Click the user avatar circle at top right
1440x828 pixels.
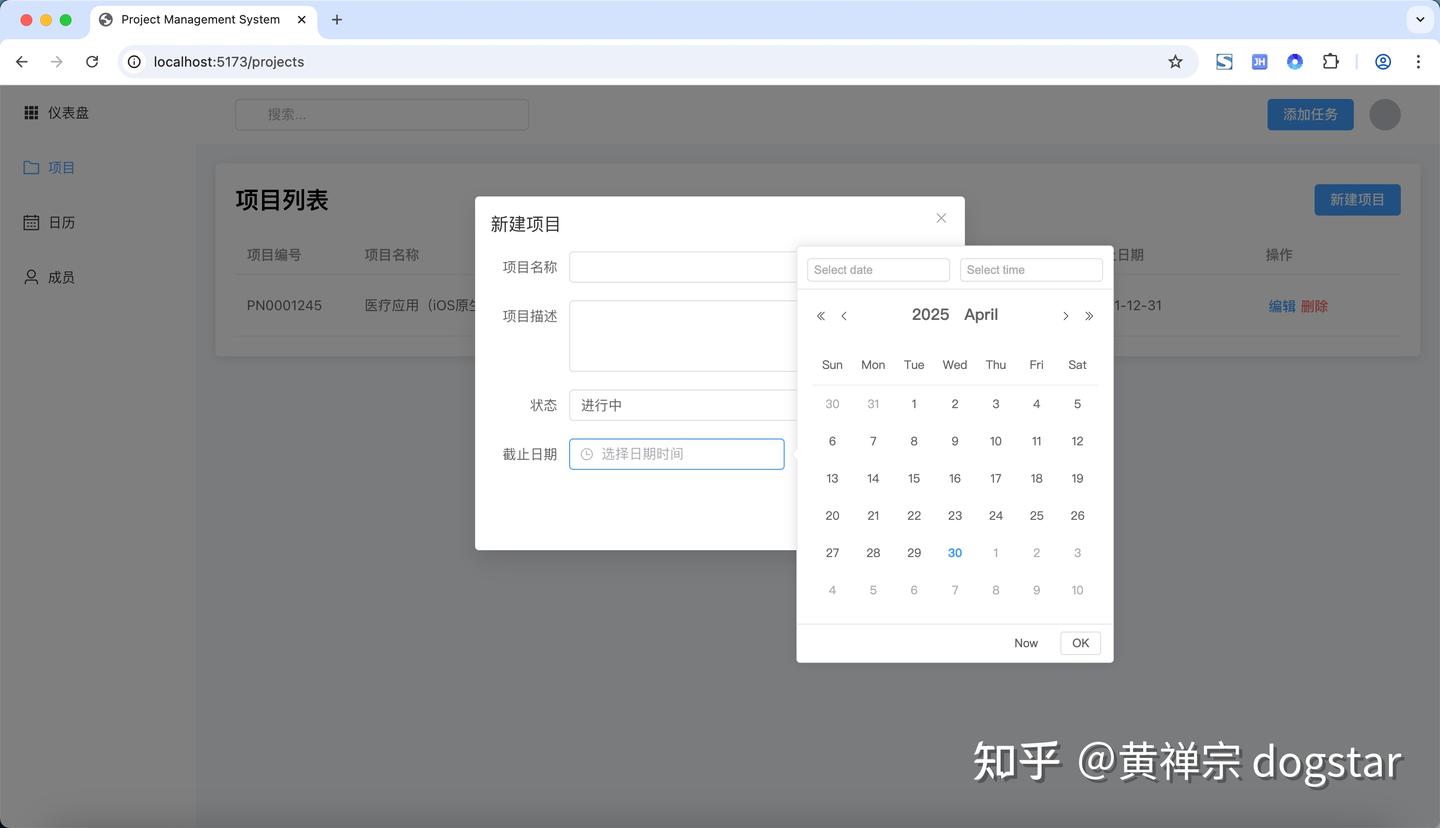click(x=1384, y=114)
